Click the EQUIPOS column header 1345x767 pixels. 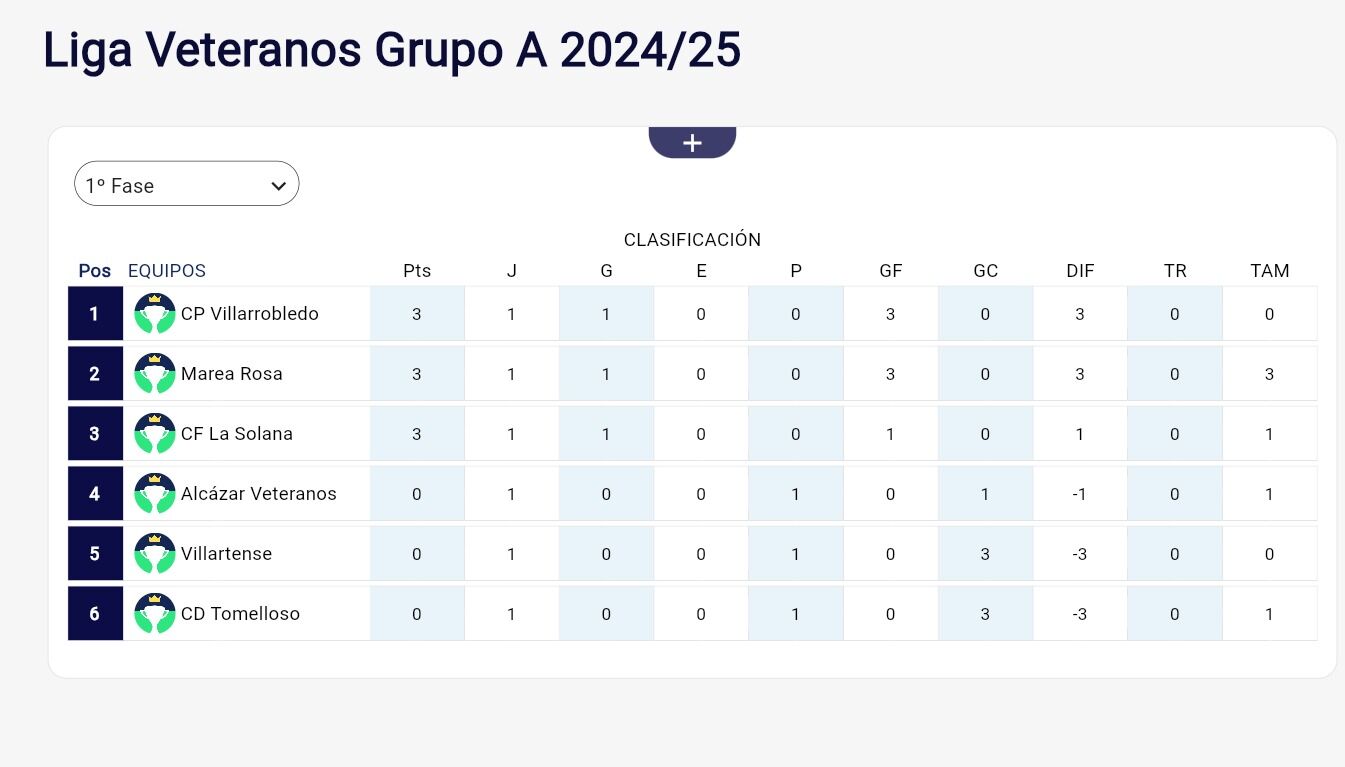167,271
